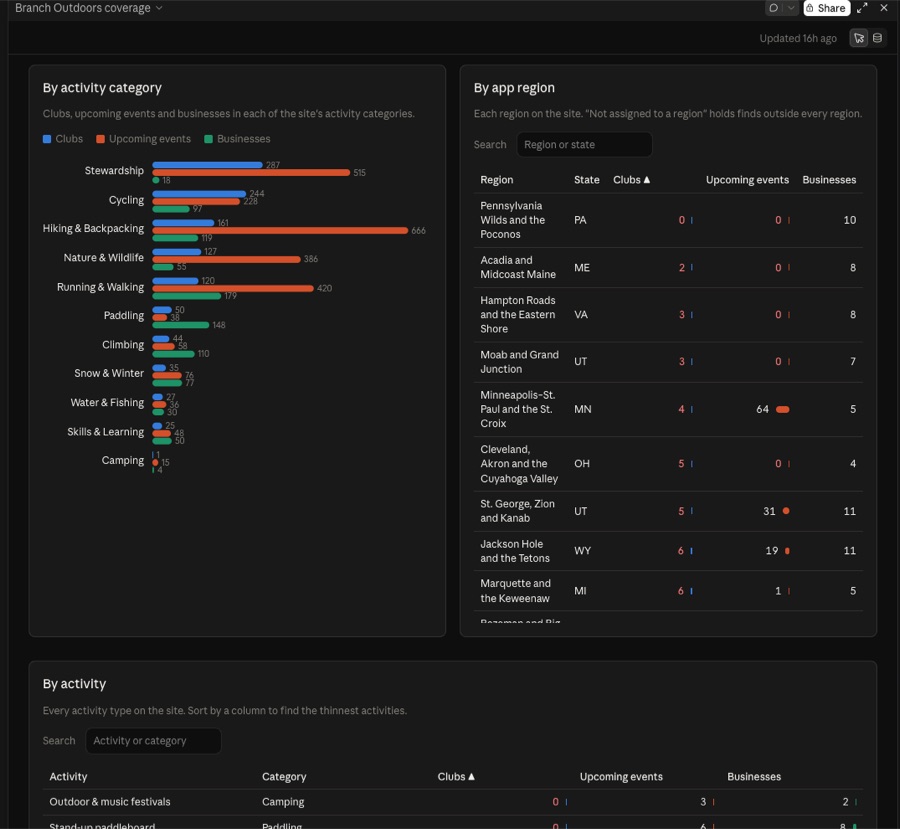The image size is (900, 829).
Task: Expand the chevron next to comment icon
Action: click(x=791, y=8)
